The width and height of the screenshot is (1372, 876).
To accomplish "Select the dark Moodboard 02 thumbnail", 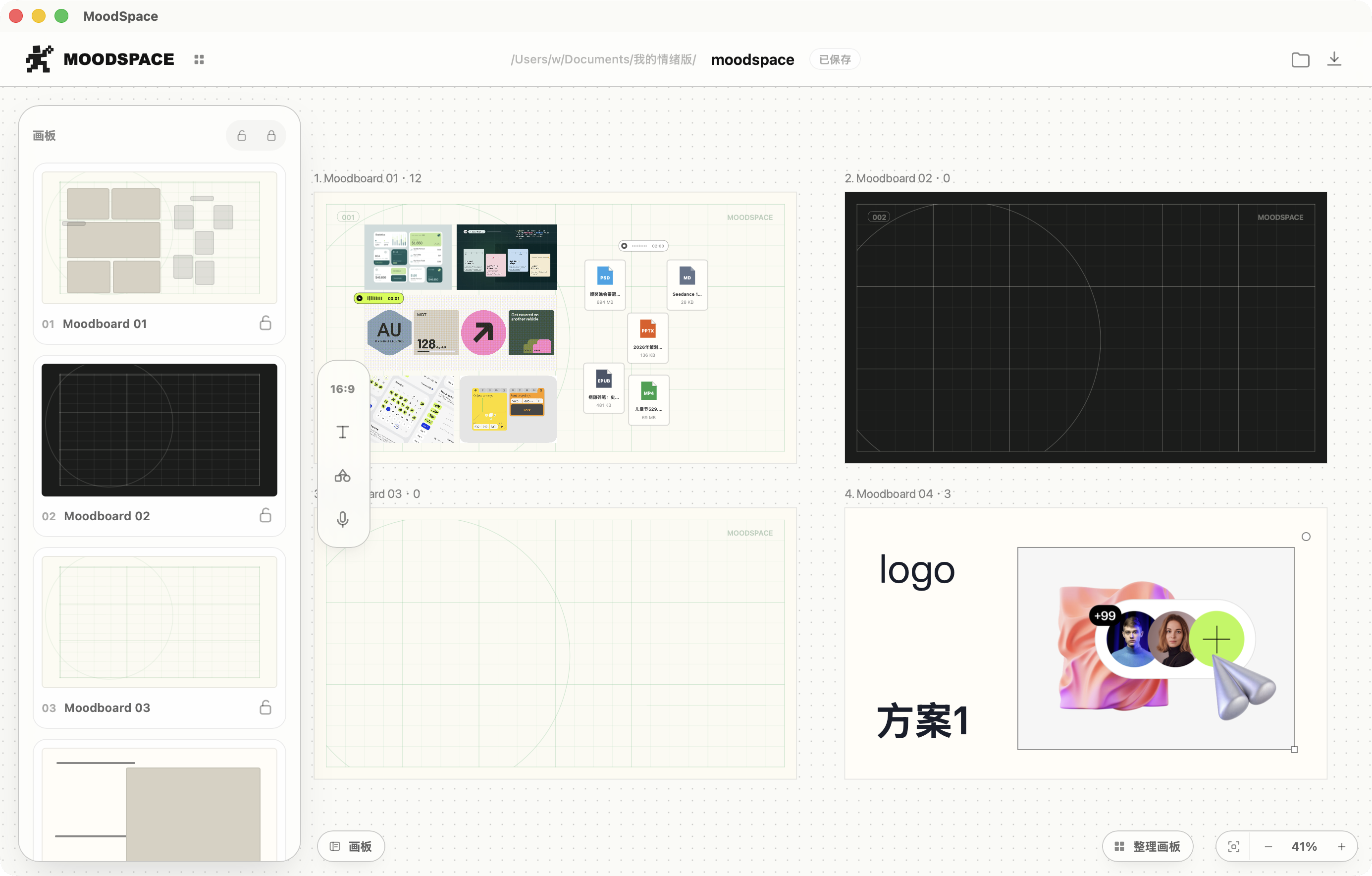I will [159, 430].
